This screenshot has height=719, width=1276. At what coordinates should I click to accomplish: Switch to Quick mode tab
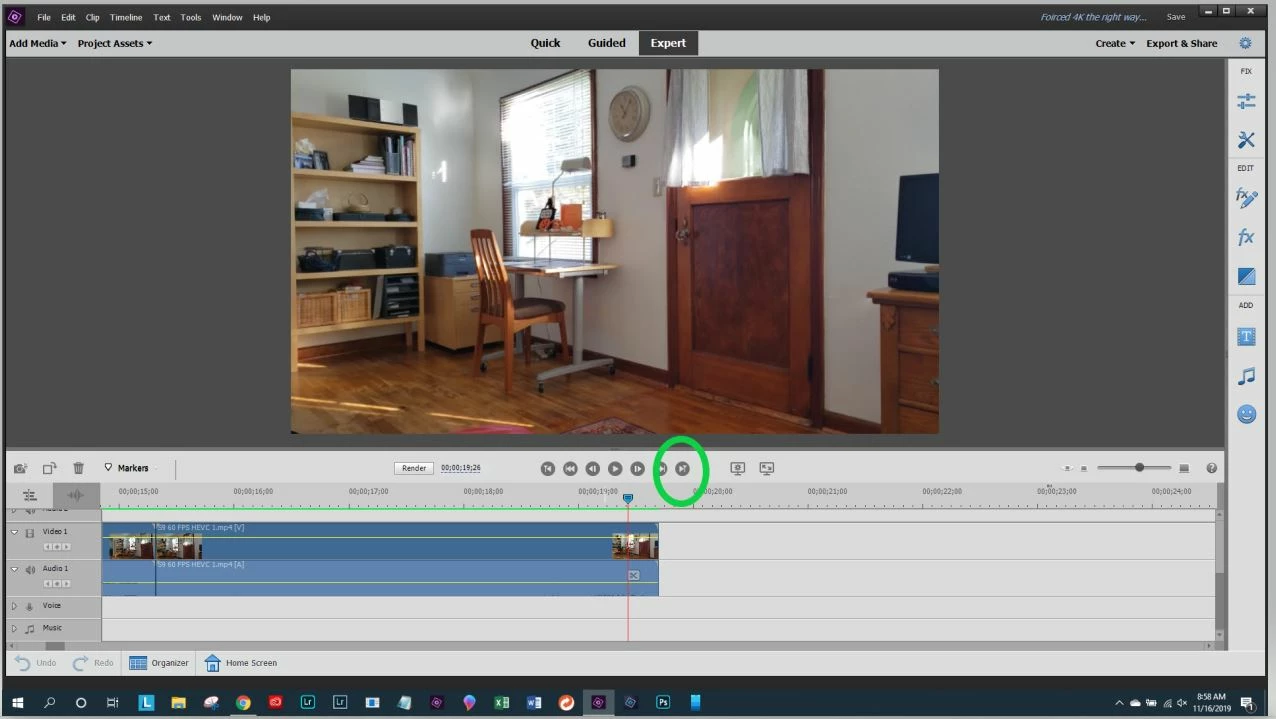tap(545, 43)
